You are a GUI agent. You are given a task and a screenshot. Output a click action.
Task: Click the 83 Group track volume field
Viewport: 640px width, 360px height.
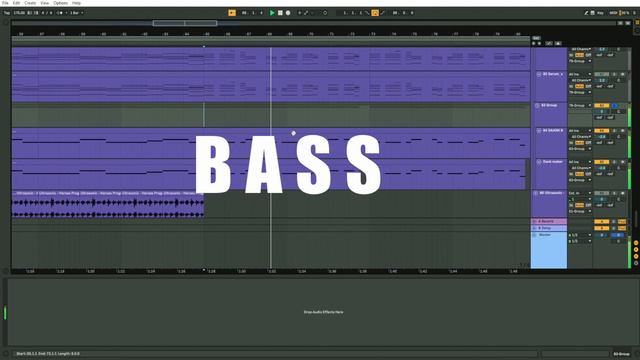602,111
